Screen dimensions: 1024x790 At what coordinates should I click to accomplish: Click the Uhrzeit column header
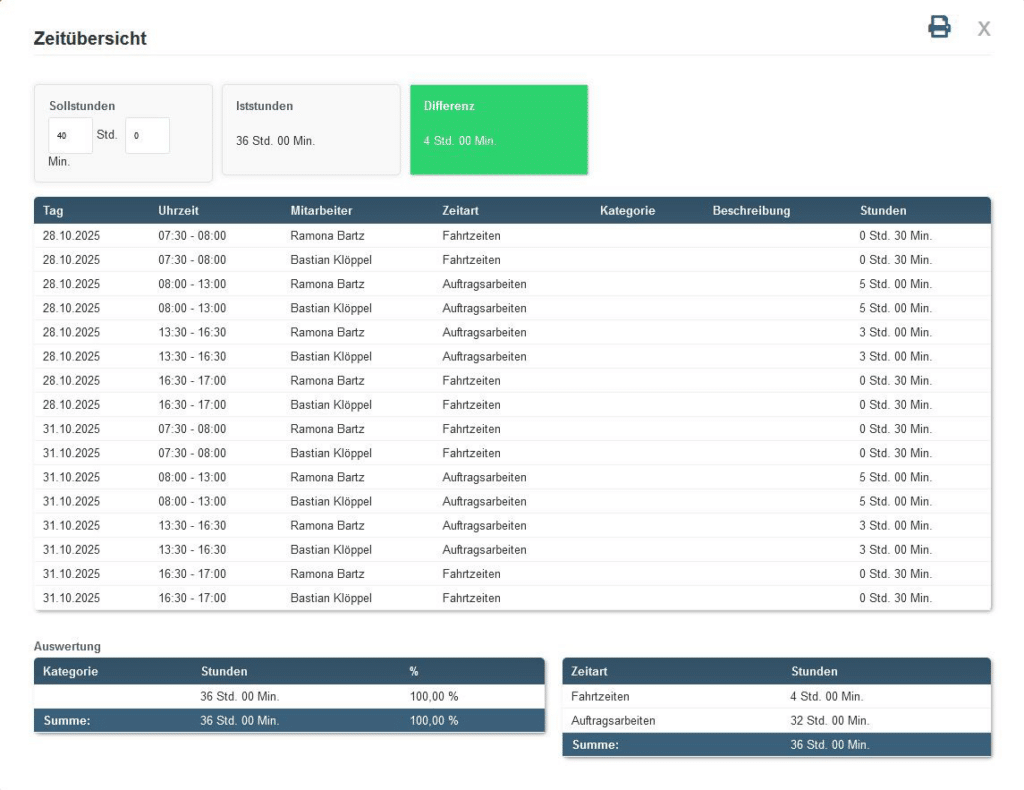point(179,211)
